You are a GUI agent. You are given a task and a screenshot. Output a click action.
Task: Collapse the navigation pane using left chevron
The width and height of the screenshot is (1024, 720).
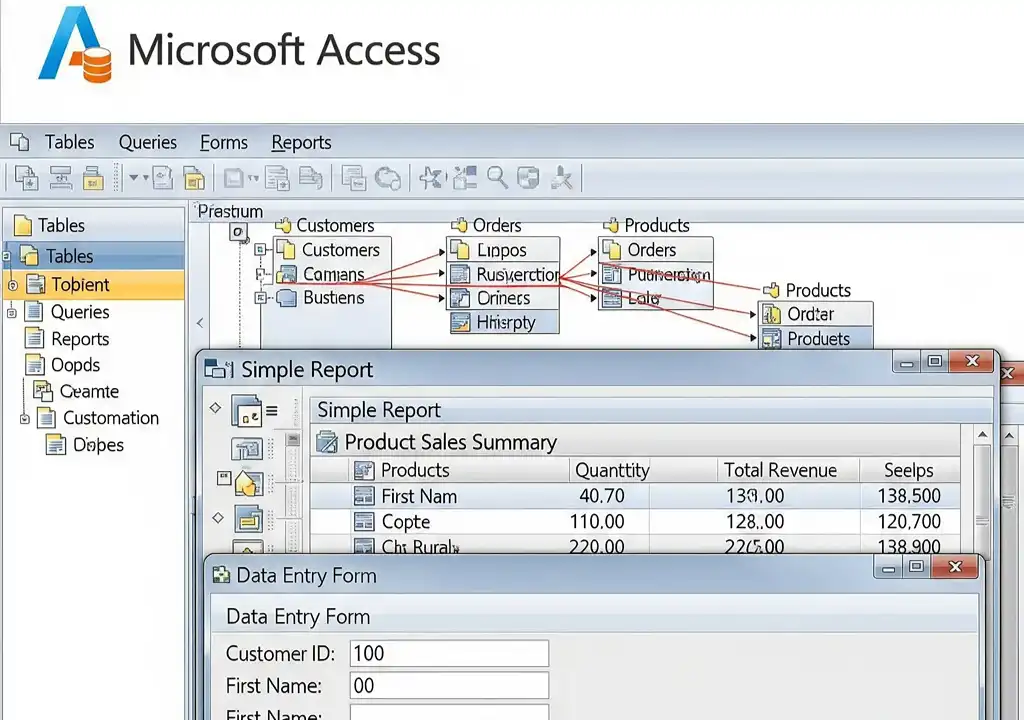200,323
